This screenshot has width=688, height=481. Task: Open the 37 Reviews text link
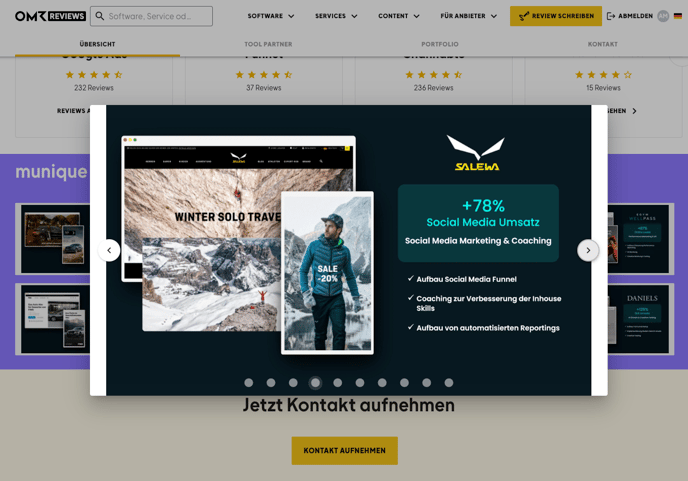(264, 88)
